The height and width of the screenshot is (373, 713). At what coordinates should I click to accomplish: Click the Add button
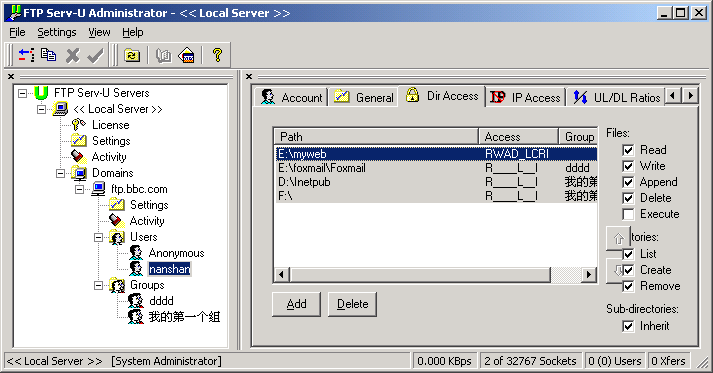click(296, 304)
